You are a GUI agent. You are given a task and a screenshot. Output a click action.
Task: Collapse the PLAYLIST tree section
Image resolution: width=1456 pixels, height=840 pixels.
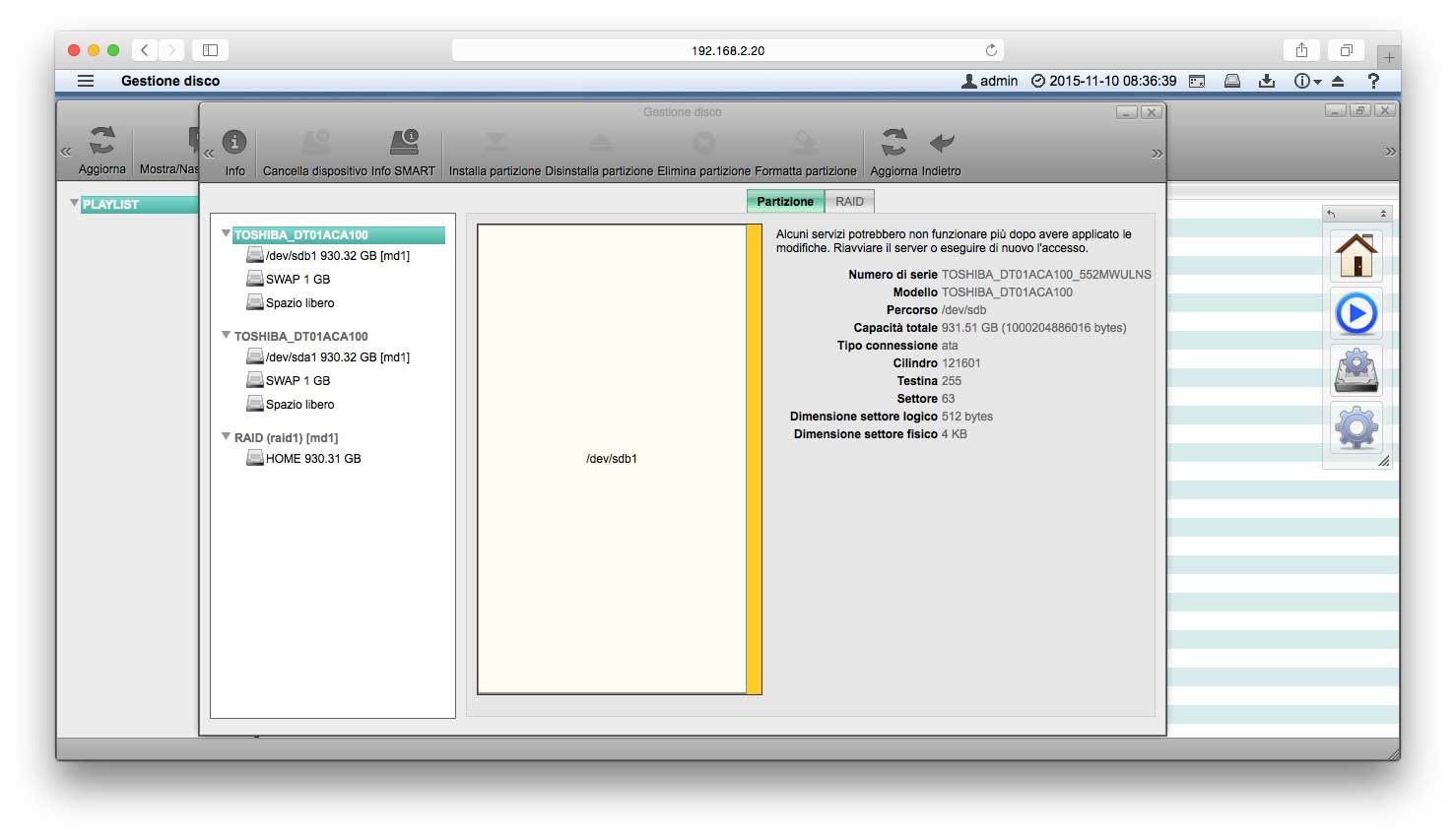coord(74,204)
